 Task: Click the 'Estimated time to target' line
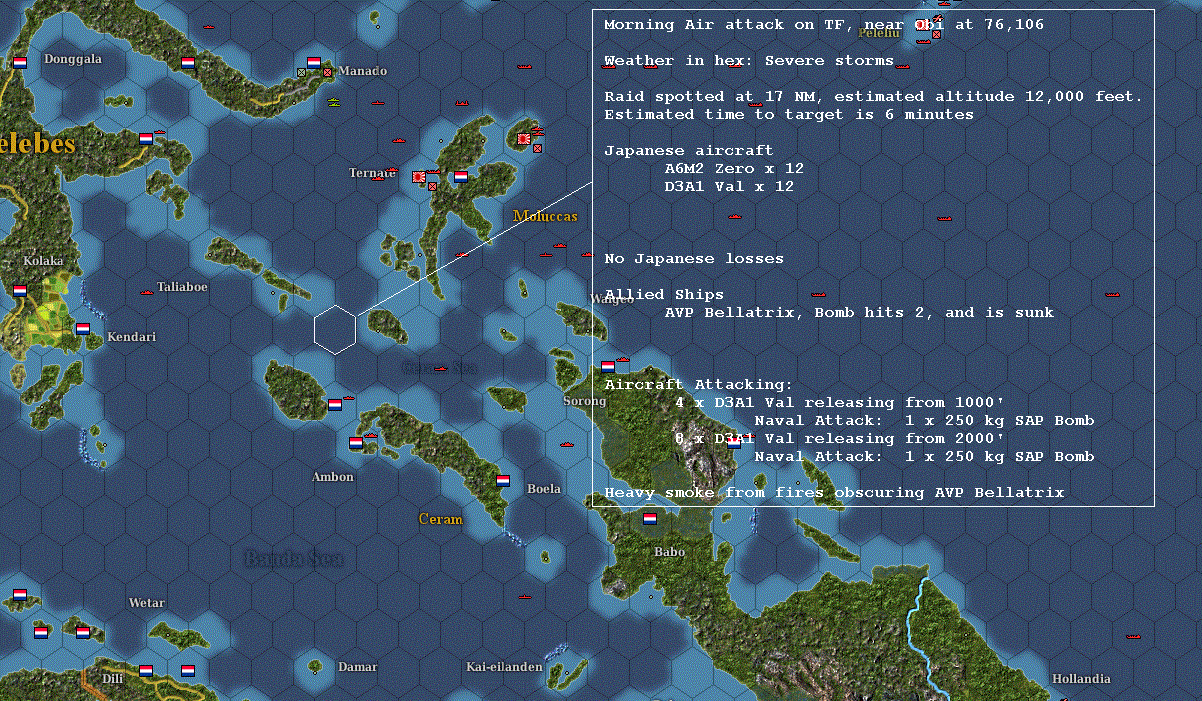point(789,114)
